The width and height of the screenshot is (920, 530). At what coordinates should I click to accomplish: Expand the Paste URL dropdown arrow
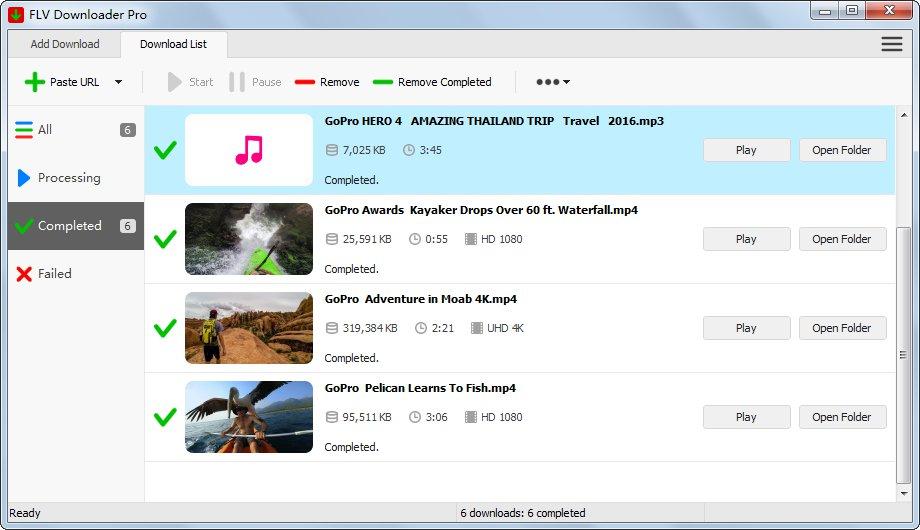tap(119, 82)
